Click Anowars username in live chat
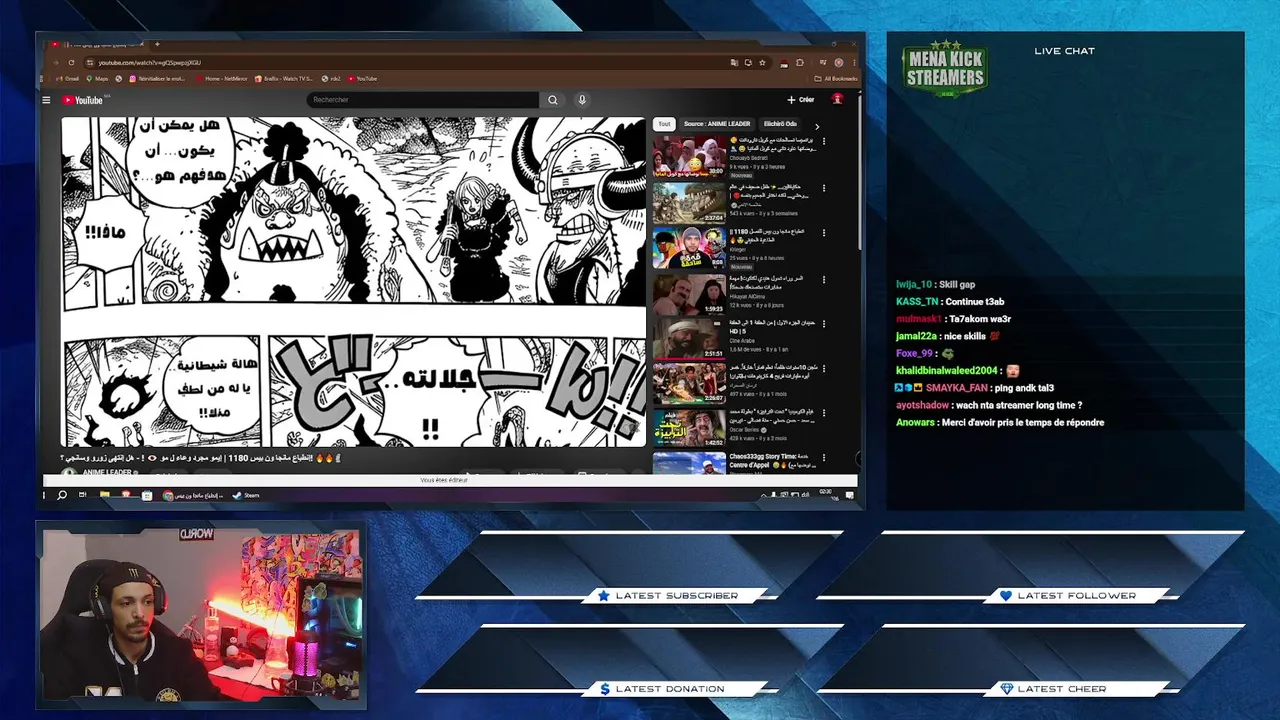Viewport: 1280px width, 720px height. (915, 422)
